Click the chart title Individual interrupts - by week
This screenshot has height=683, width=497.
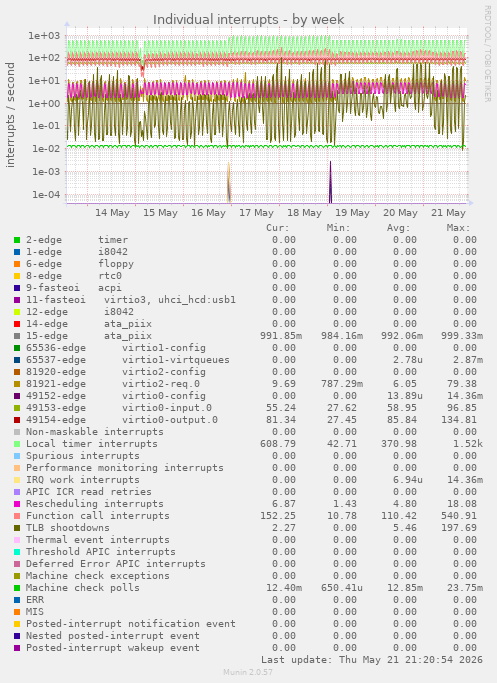pos(249,20)
